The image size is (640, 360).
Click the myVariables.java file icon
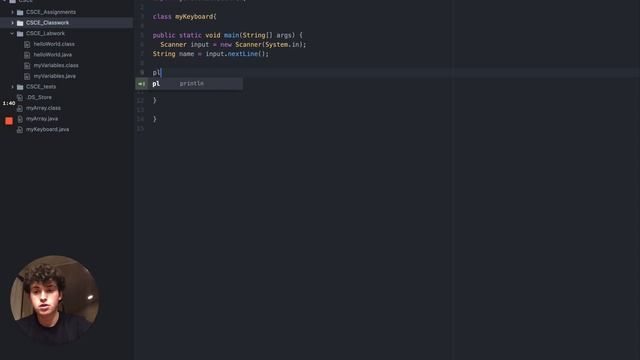click(27, 76)
